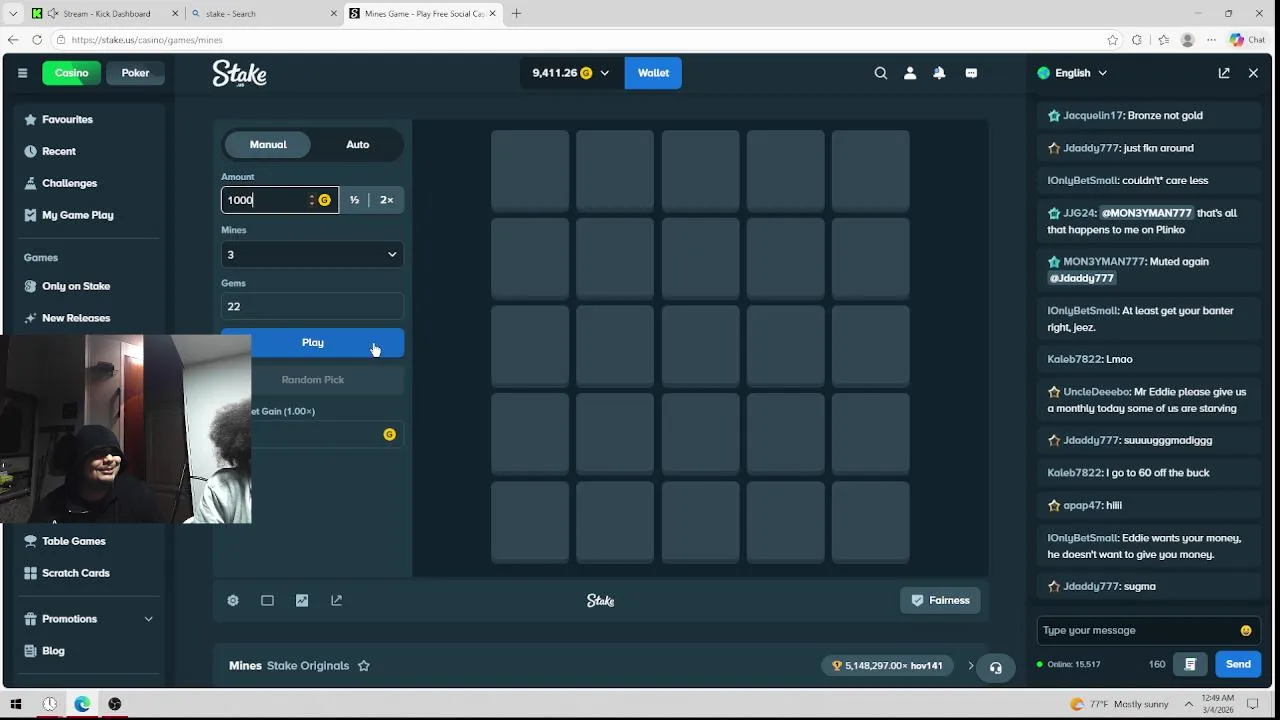Open game settings gear

[x=233, y=600]
